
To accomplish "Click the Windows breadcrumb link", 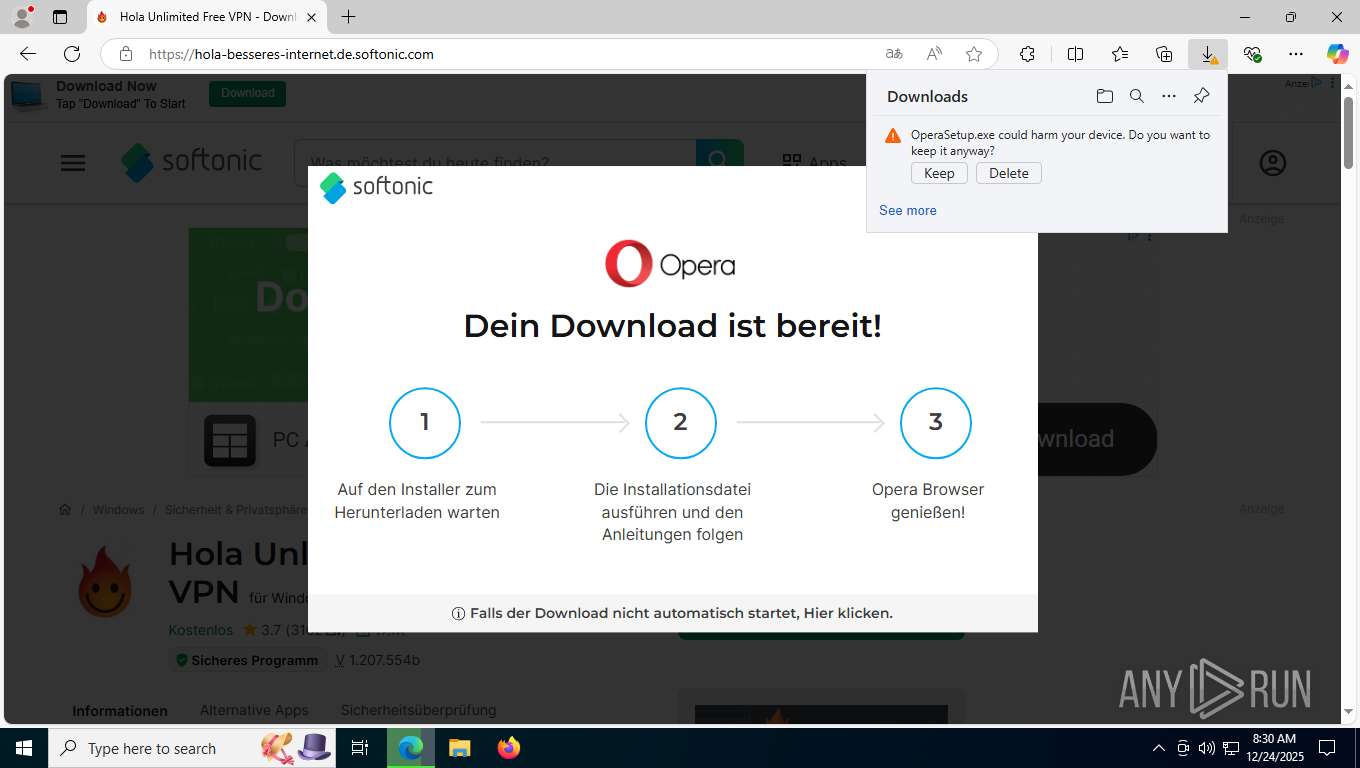I will tap(118, 510).
